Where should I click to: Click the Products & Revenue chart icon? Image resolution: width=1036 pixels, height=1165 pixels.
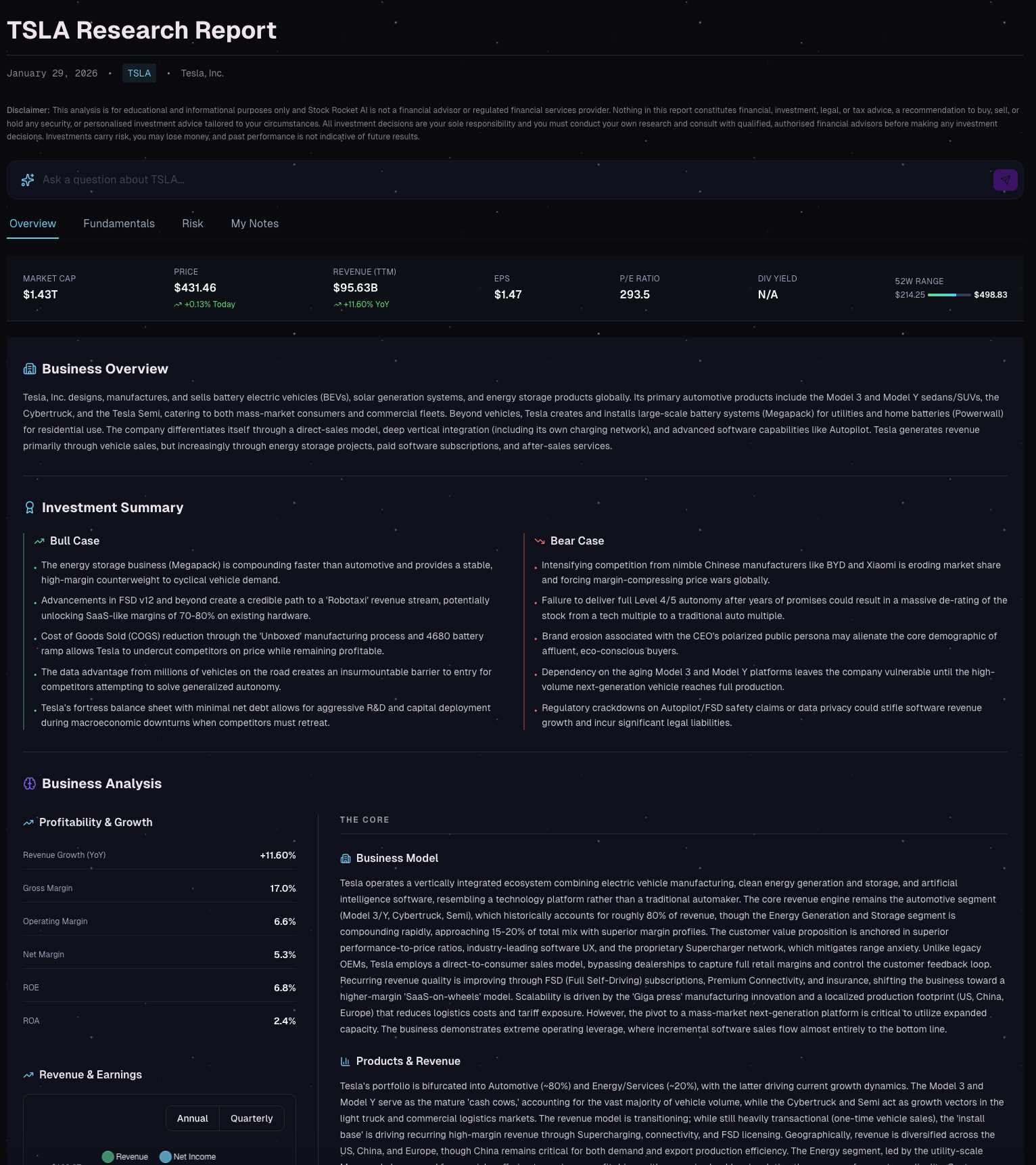pos(346,1061)
